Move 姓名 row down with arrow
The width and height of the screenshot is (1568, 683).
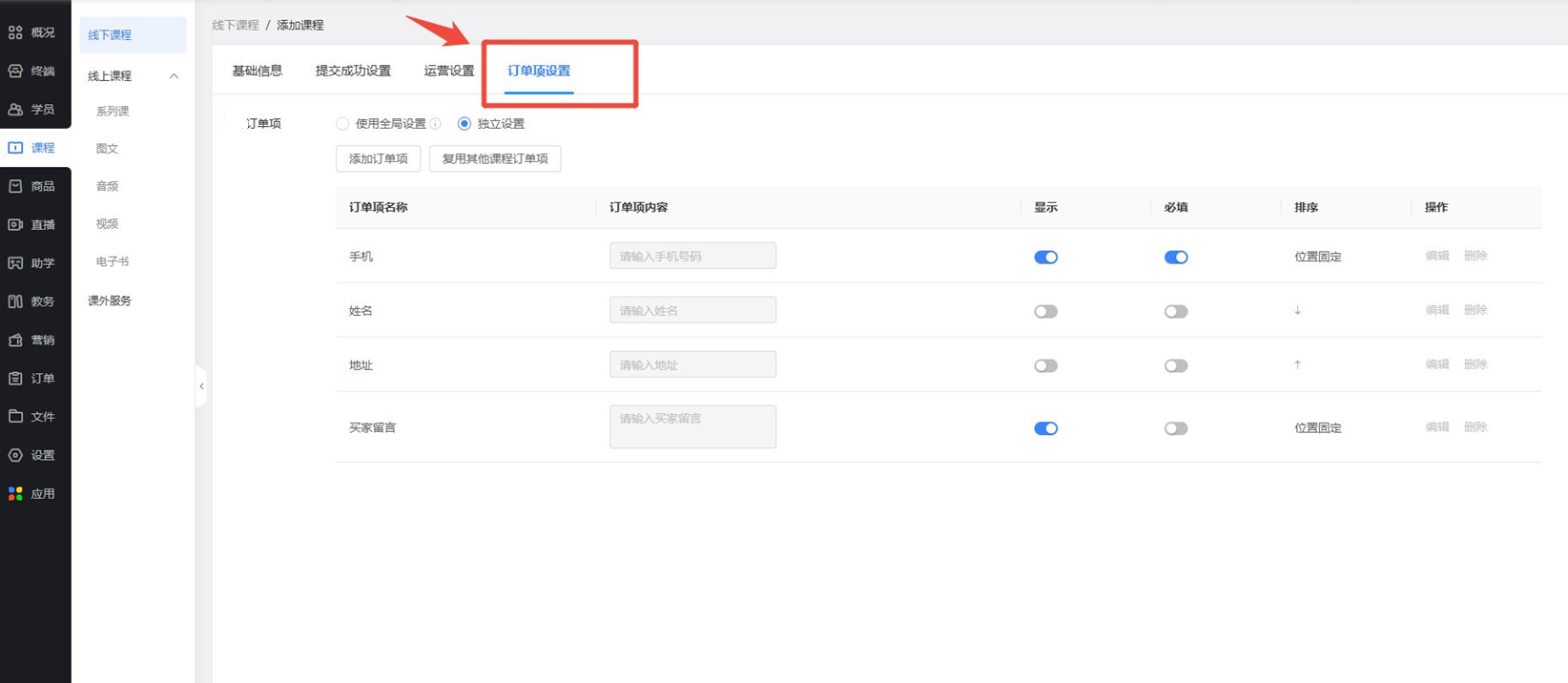click(1297, 311)
